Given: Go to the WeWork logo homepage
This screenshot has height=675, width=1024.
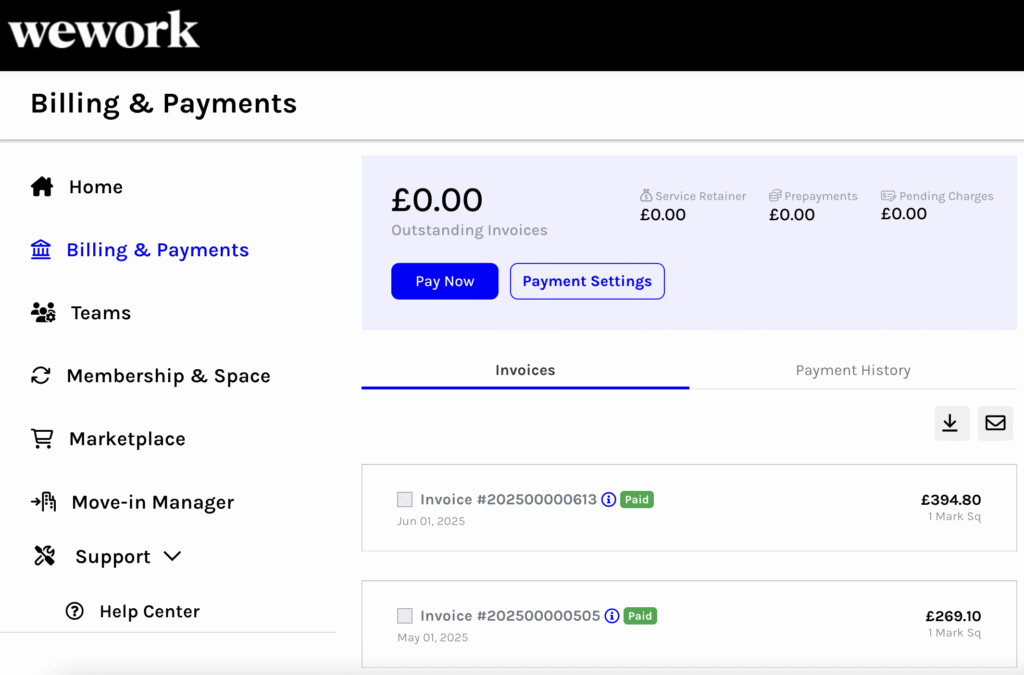Looking at the screenshot, I should coord(104,30).
